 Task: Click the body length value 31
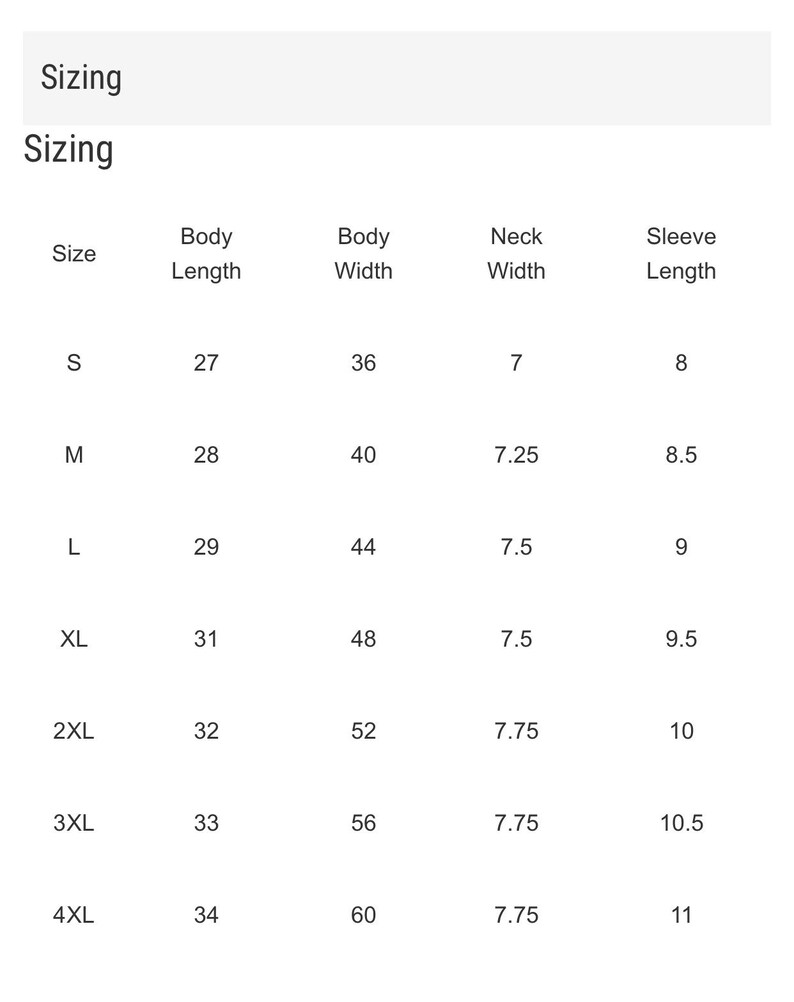point(206,639)
